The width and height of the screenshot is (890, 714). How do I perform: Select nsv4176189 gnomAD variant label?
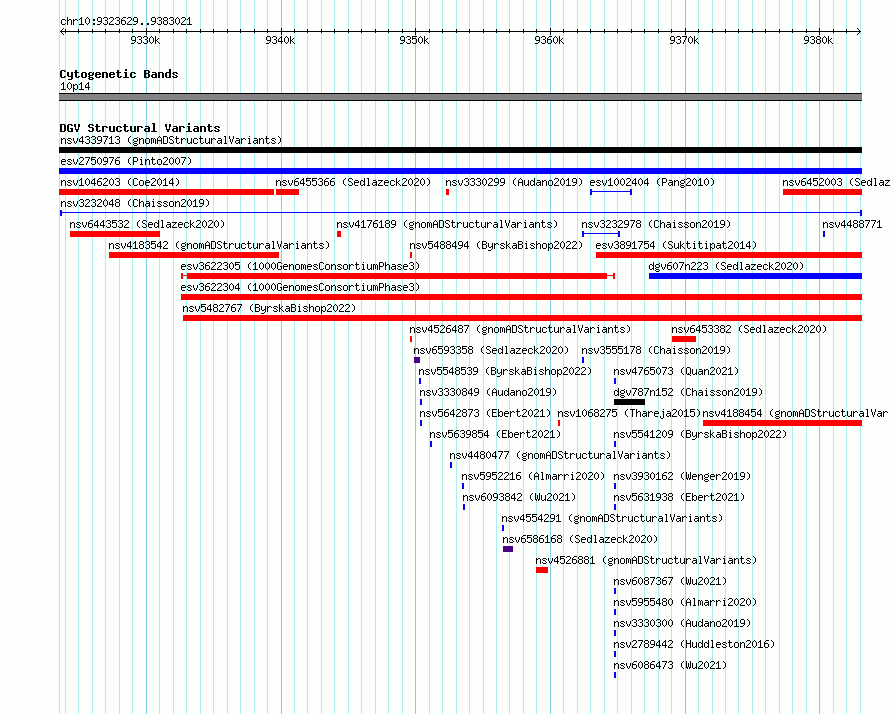447,224
